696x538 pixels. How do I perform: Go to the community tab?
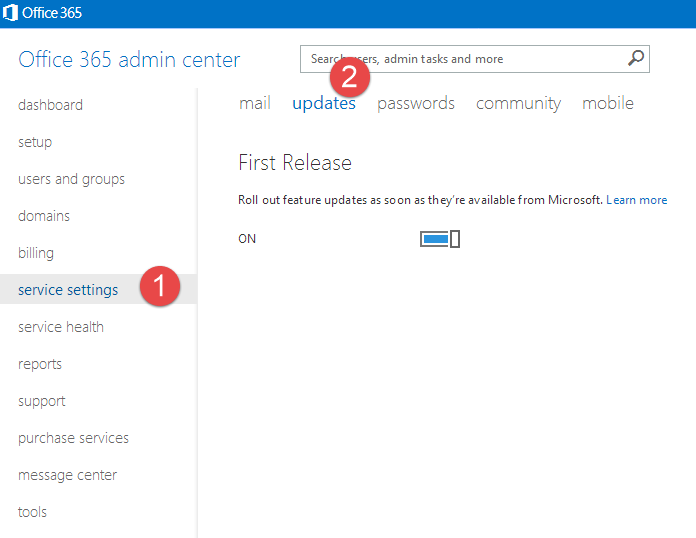click(518, 103)
